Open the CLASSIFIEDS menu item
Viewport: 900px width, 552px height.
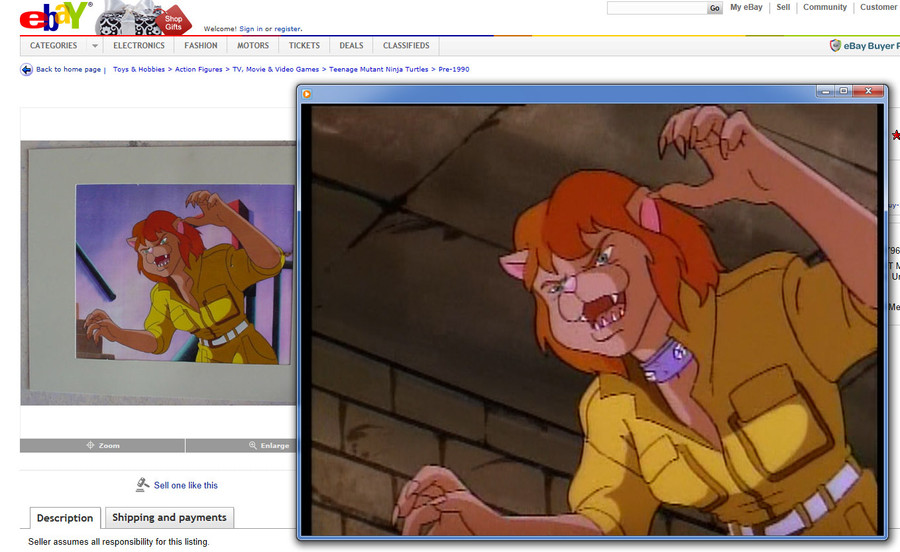pos(406,45)
